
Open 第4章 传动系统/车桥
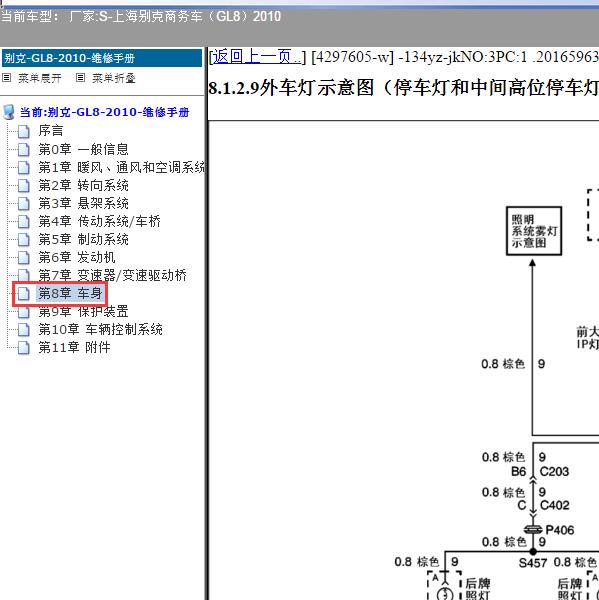click(100, 221)
